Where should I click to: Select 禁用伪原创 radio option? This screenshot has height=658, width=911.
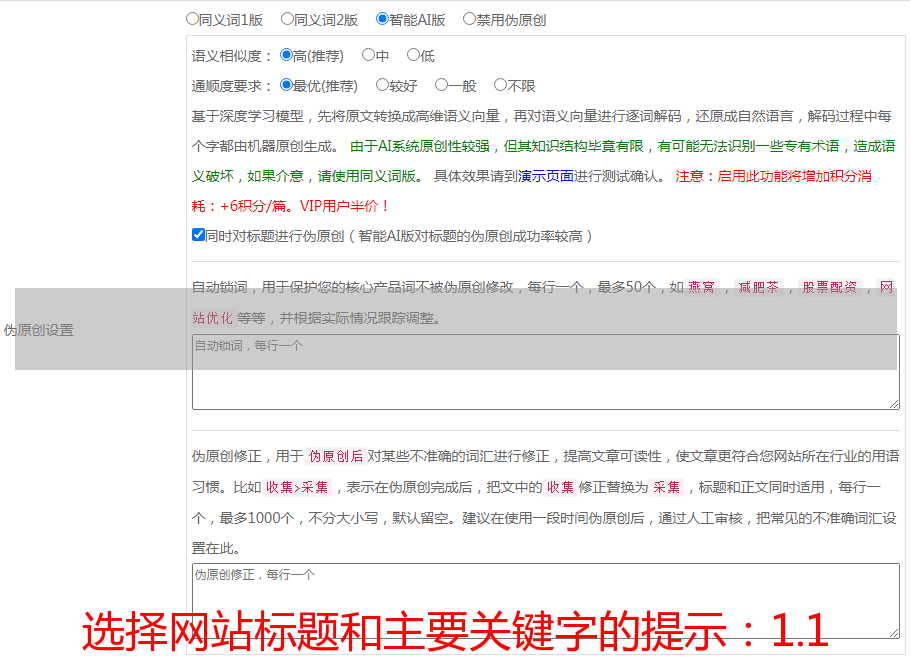pyautogui.click(x=469, y=19)
